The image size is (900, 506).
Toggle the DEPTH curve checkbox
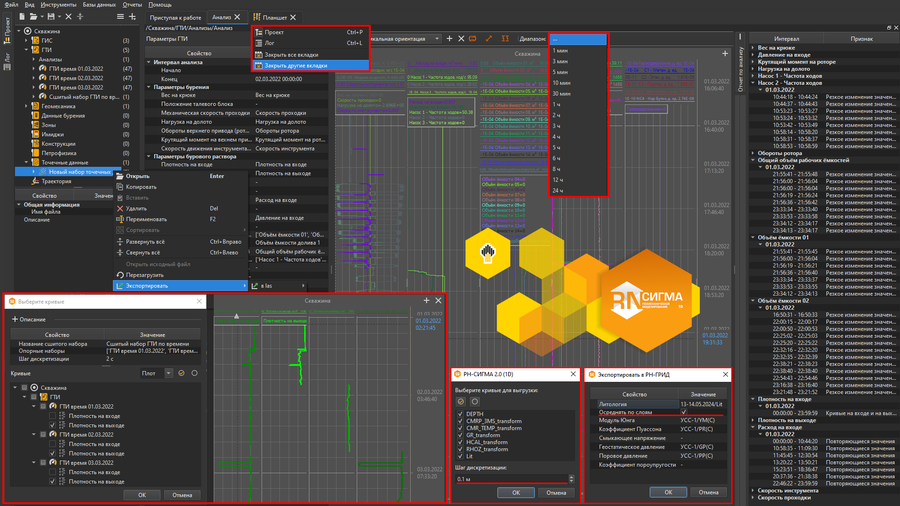(460, 413)
